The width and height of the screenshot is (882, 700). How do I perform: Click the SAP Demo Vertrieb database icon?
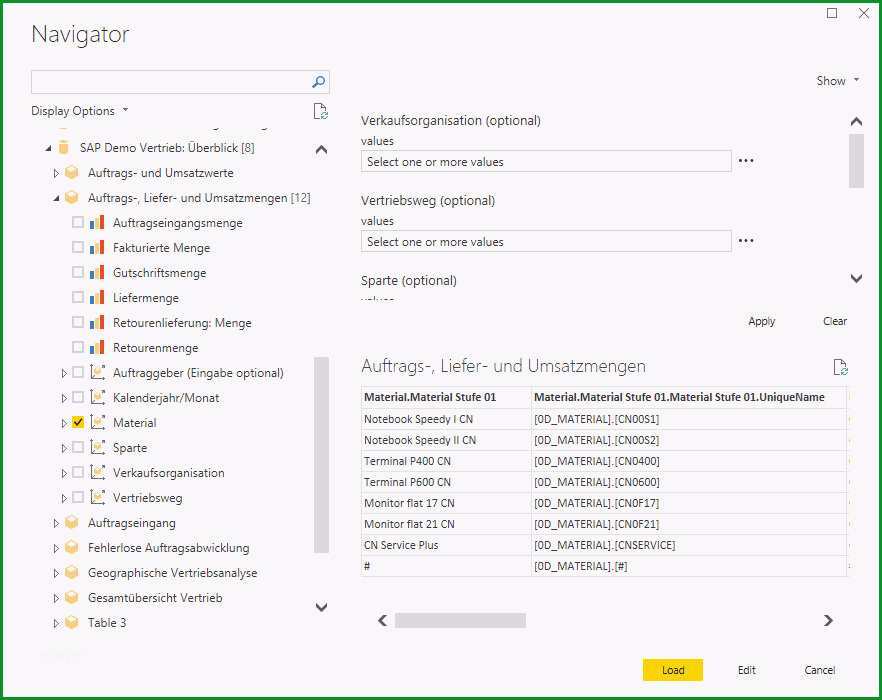coord(64,147)
